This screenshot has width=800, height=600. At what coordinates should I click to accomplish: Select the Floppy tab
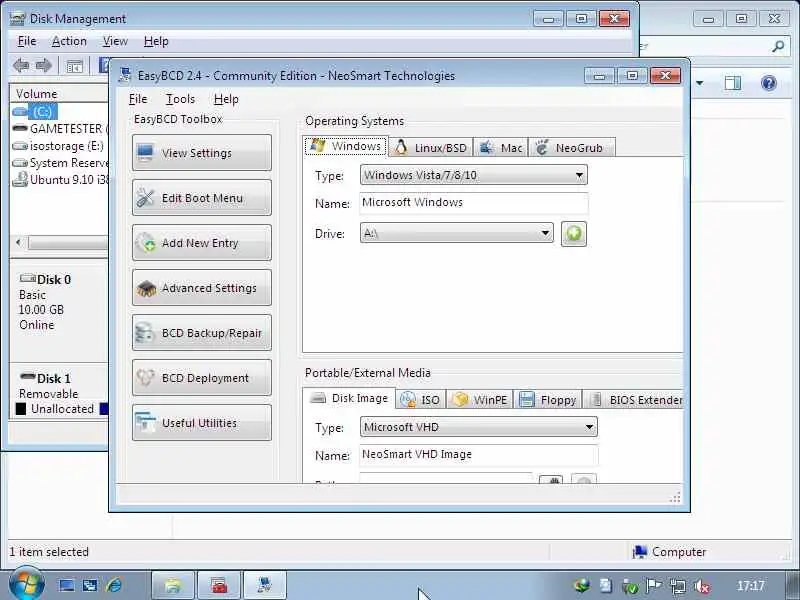547,399
